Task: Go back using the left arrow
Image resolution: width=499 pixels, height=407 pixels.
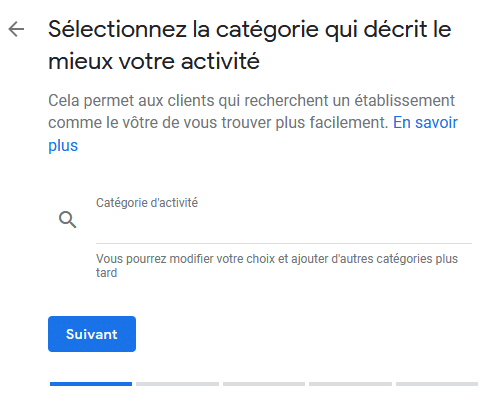Action: 16,29
